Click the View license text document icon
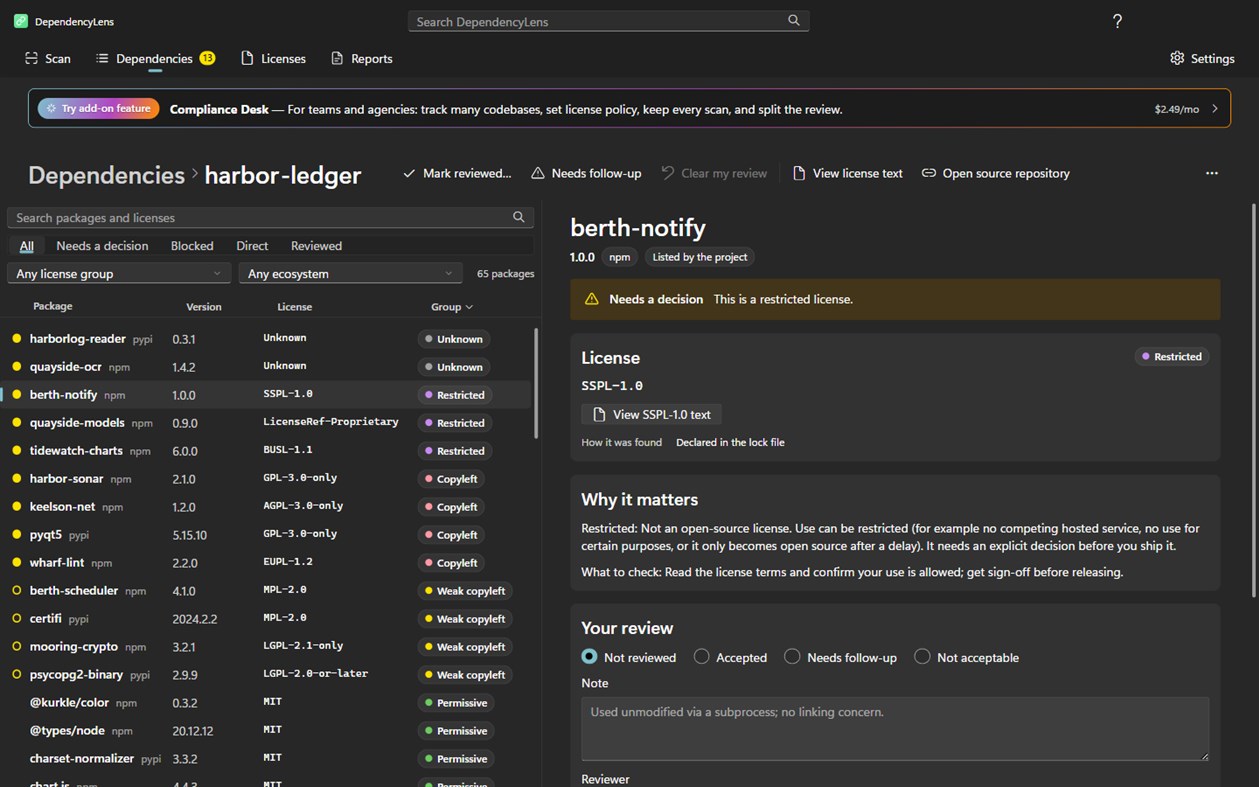This screenshot has height=787, width=1259. (x=799, y=173)
